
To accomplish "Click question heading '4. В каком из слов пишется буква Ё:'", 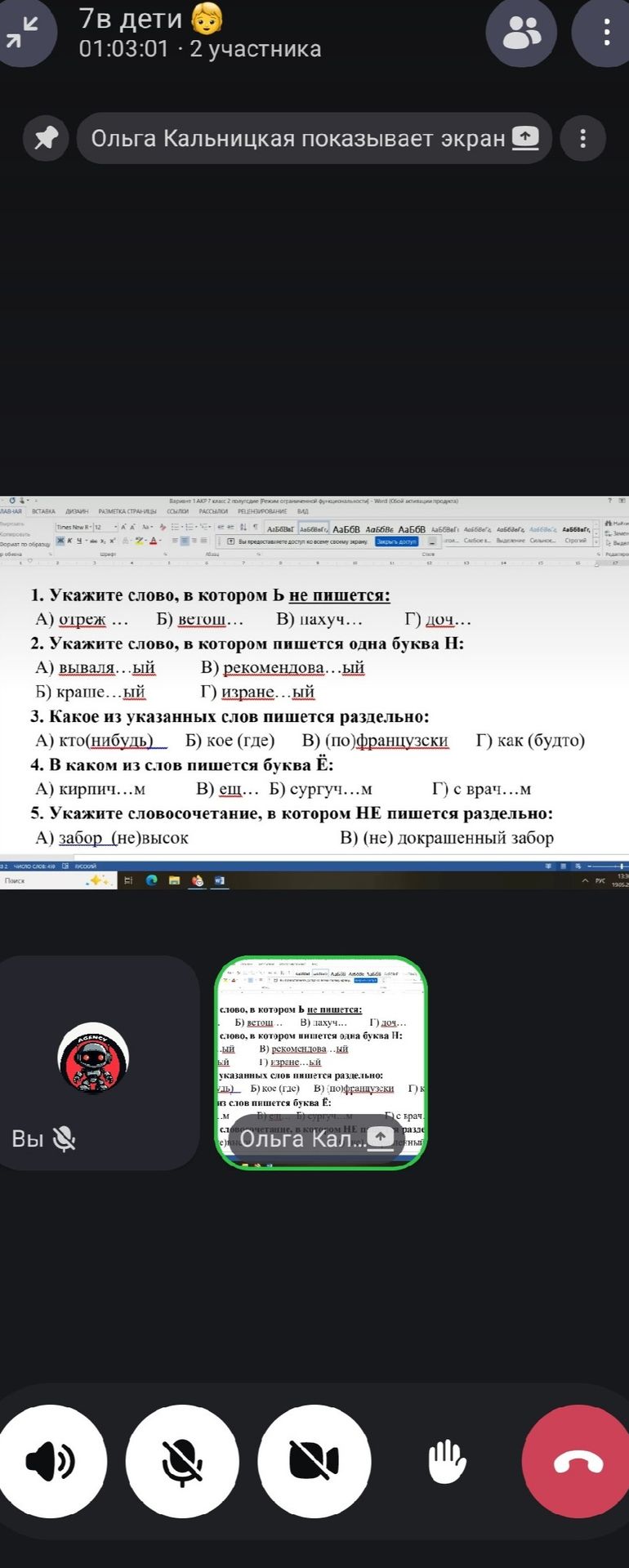I will click(182, 765).
